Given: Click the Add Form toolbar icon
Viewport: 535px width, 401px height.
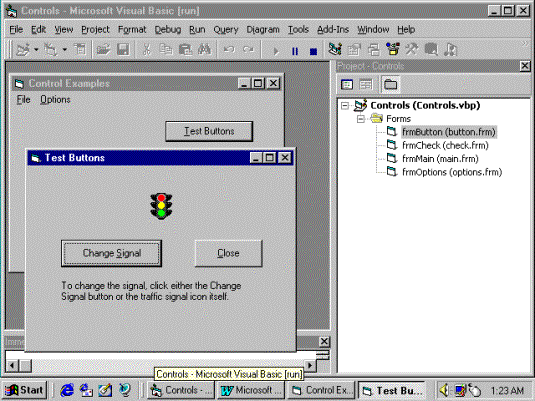Looking at the screenshot, I should point(51,50).
